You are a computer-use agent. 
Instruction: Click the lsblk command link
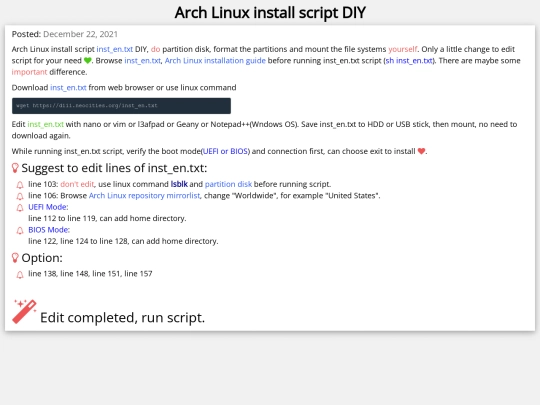[x=179, y=184]
